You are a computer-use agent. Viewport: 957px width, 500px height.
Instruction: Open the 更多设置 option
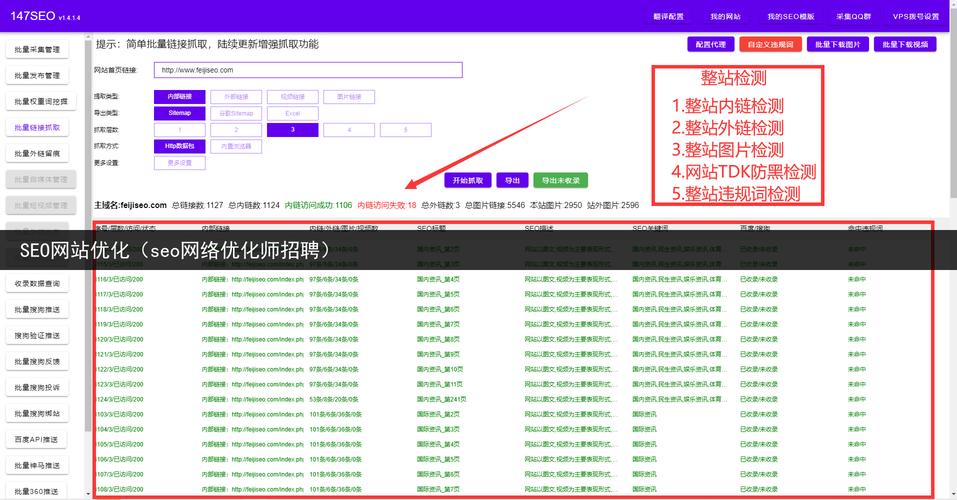tap(179, 163)
